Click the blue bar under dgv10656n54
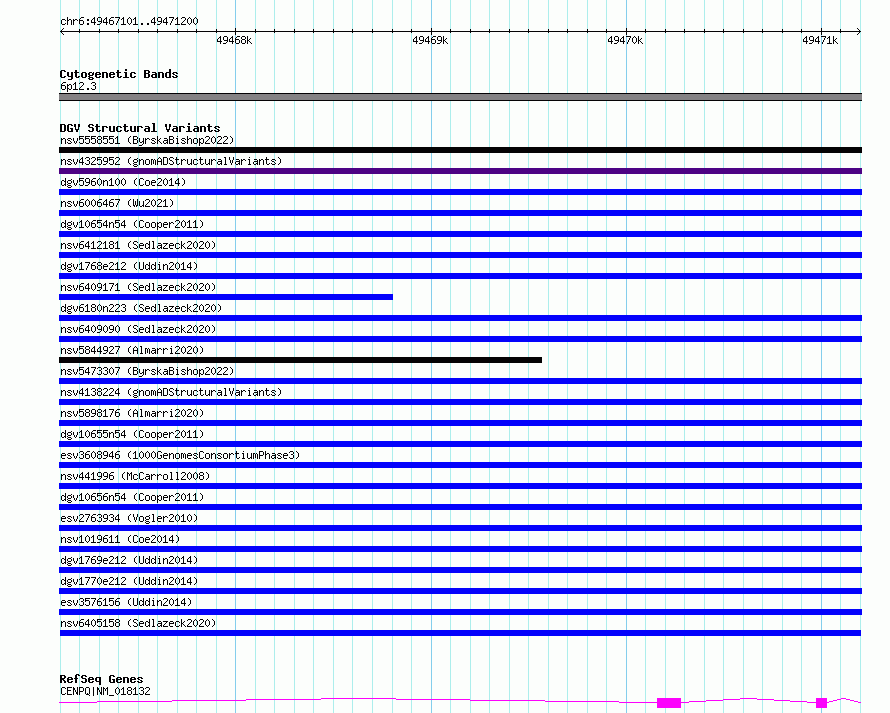Screen dimensions: 890x713 click(x=460, y=507)
